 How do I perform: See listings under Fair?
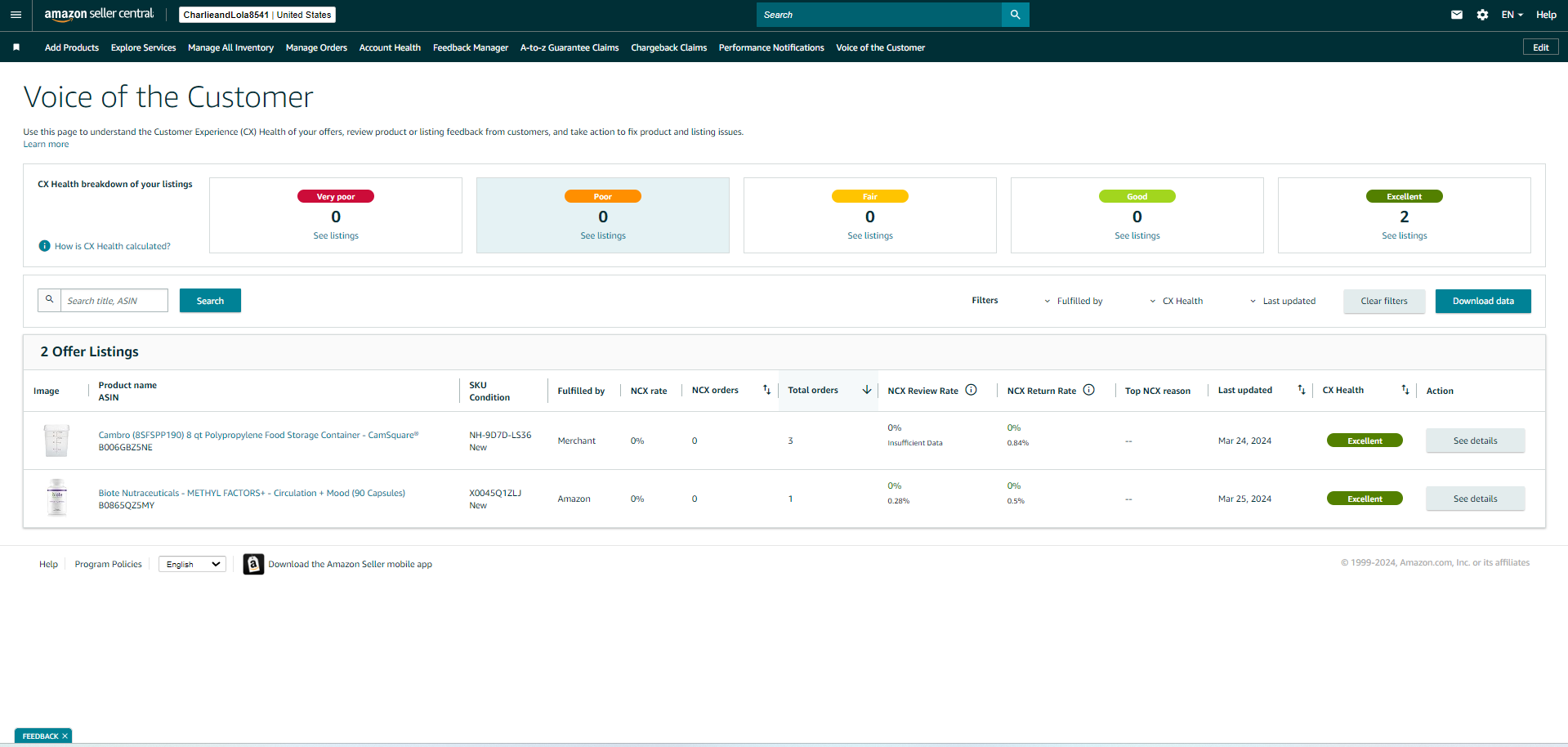(x=870, y=235)
